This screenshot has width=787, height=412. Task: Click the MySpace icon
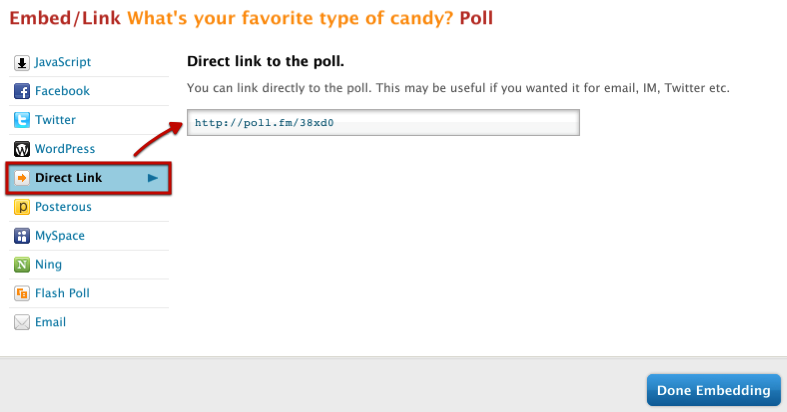coord(21,236)
